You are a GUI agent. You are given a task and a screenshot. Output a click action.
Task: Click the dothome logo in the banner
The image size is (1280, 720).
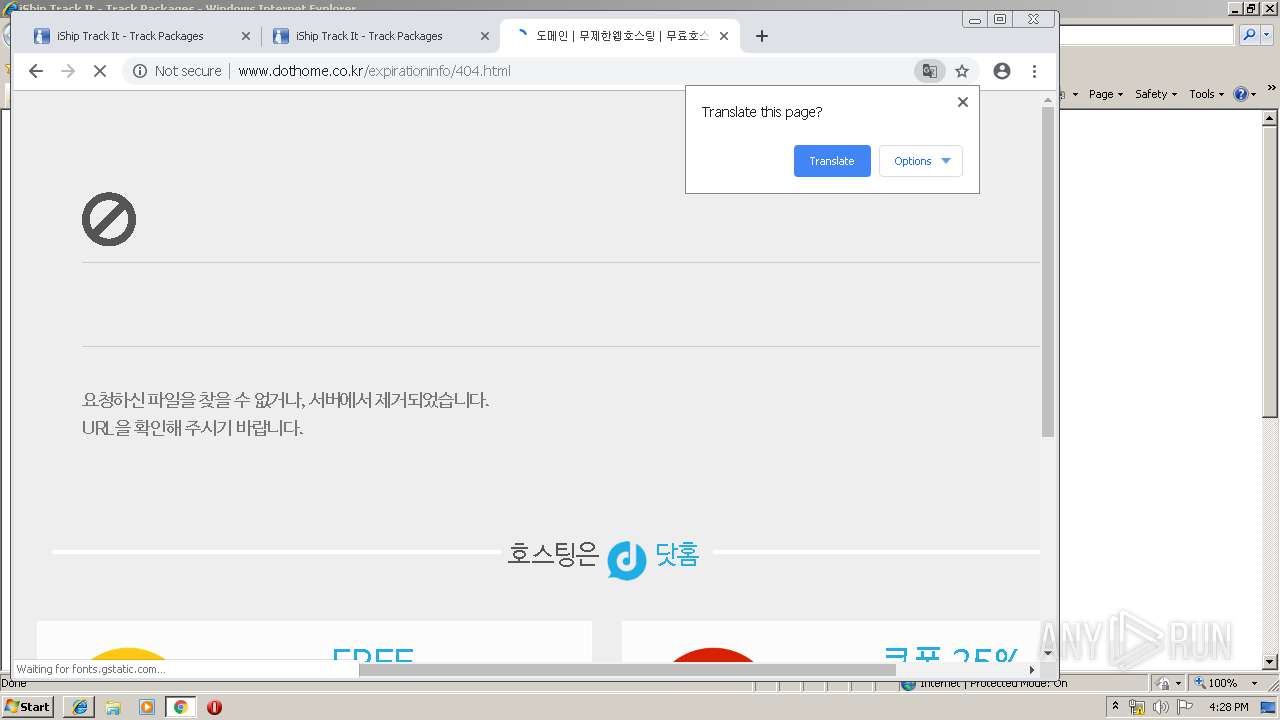tap(627, 560)
